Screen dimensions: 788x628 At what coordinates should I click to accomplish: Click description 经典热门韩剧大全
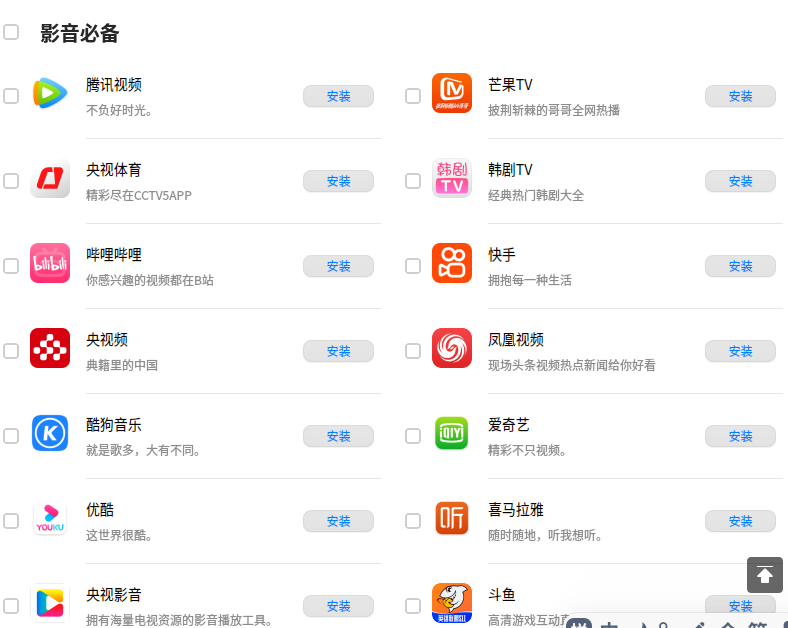pyautogui.click(x=536, y=195)
